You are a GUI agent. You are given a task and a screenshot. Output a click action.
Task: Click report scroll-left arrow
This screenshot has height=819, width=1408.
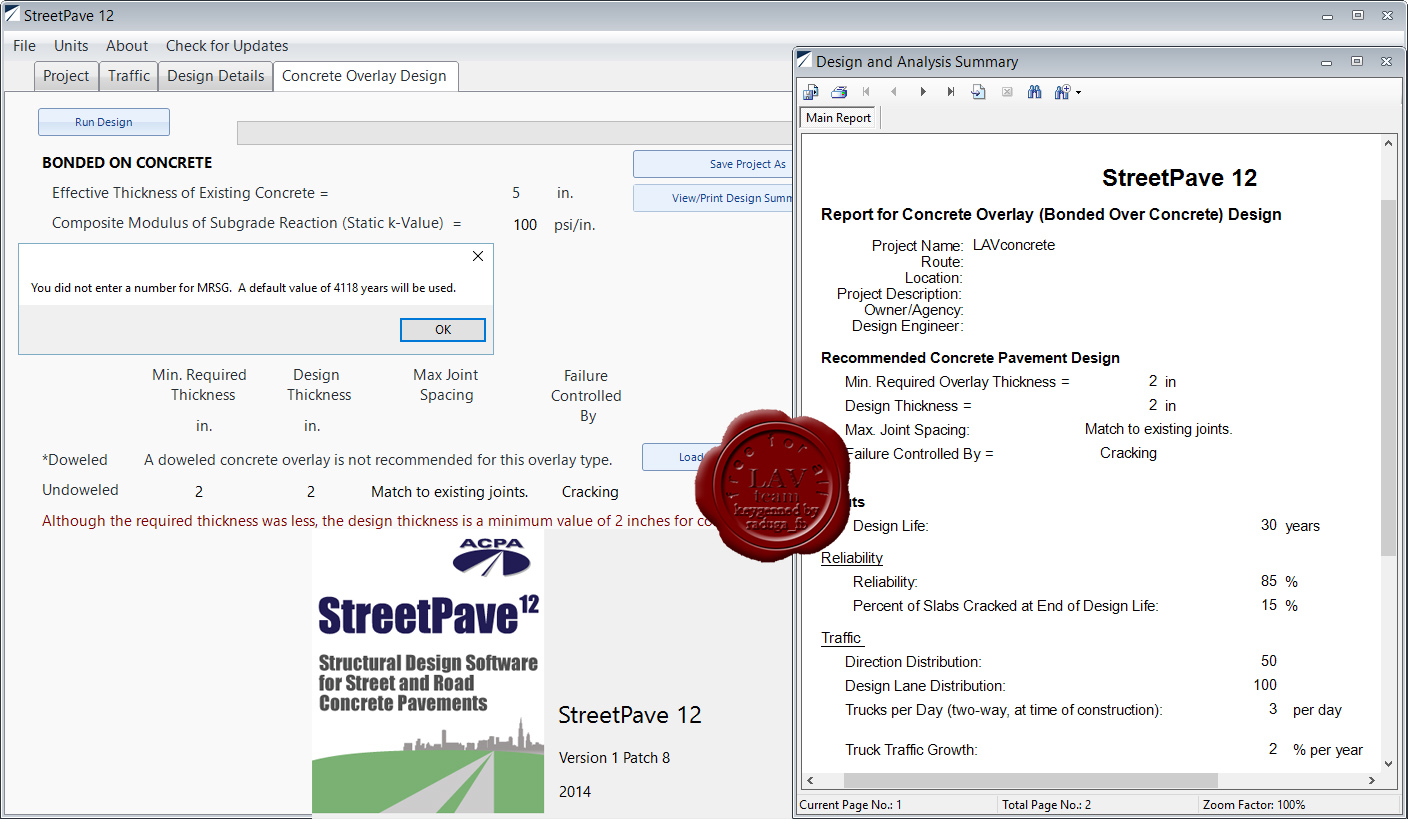click(810, 780)
